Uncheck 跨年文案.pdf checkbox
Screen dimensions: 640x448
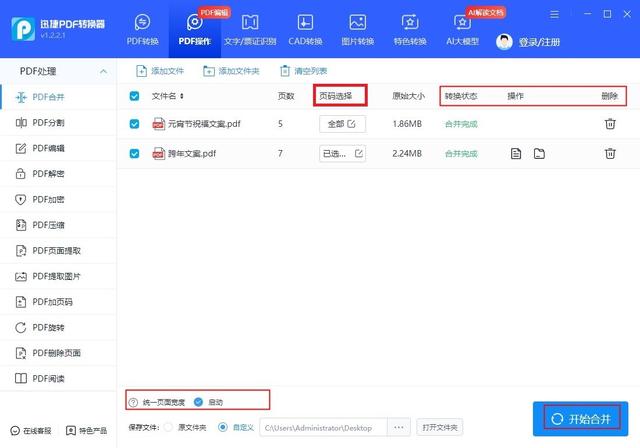[x=134, y=154]
